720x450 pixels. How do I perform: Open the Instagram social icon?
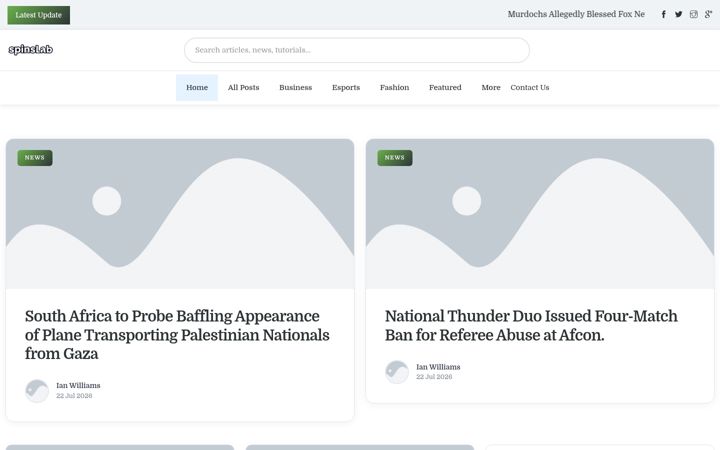click(x=694, y=15)
